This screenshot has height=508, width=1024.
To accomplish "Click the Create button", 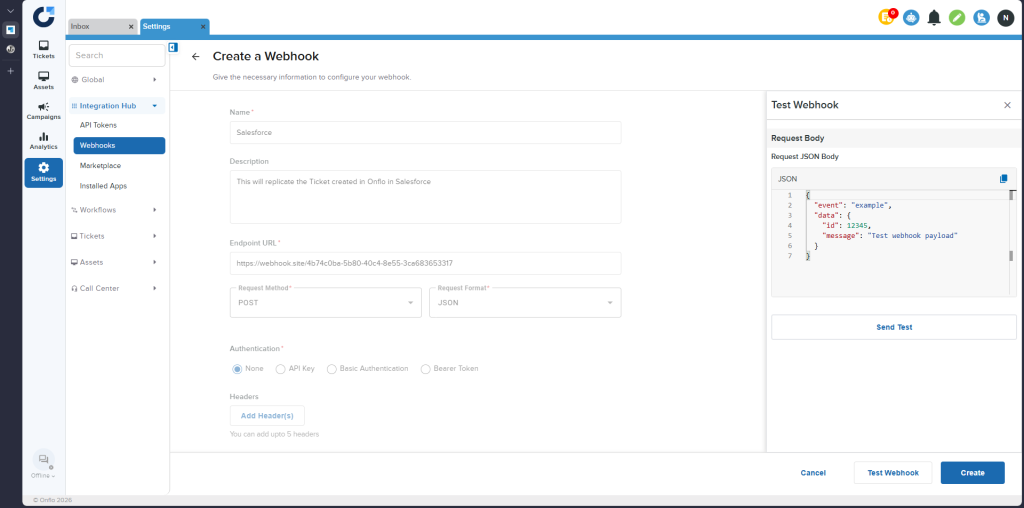I will (972, 473).
